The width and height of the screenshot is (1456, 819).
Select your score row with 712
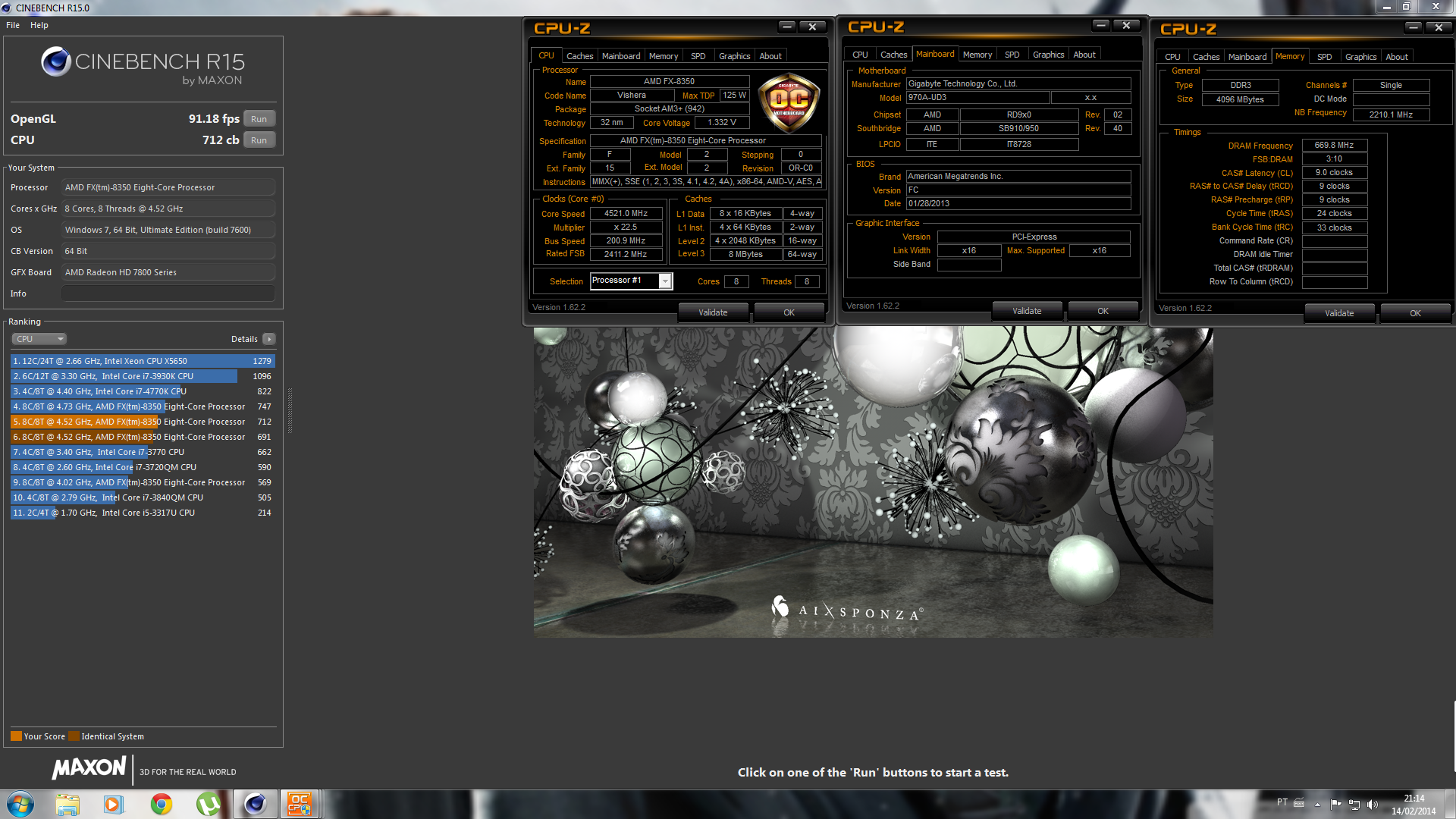(143, 422)
